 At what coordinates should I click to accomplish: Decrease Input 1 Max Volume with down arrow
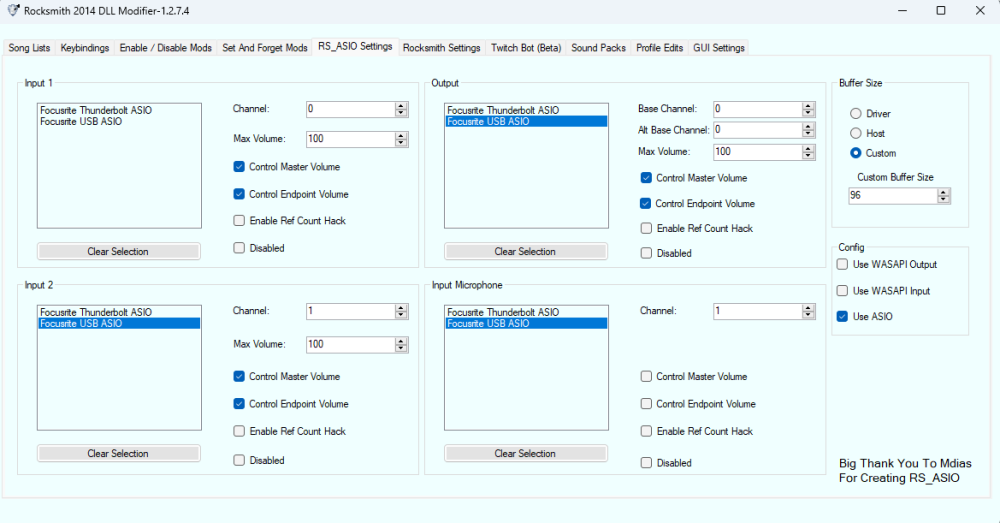(x=401, y=144)
